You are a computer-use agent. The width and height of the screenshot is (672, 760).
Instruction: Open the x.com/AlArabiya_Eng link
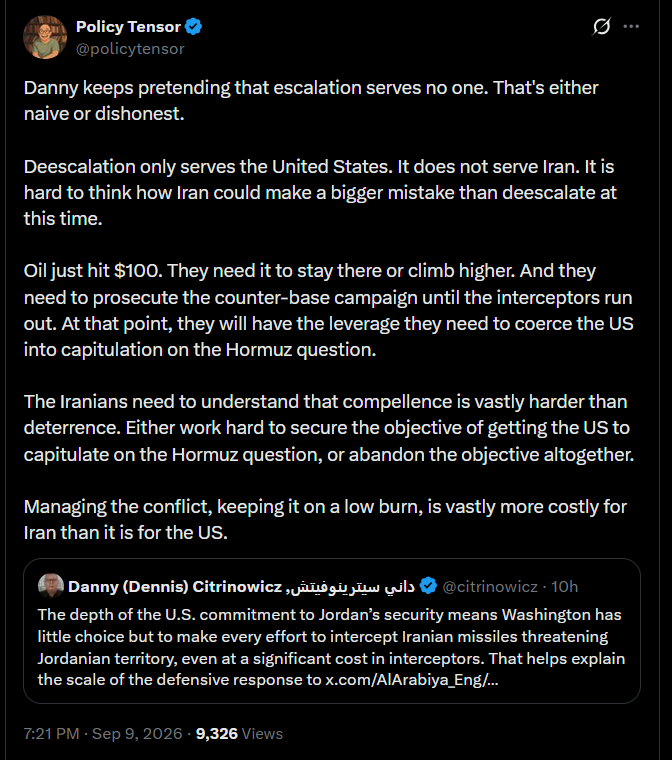412,680
